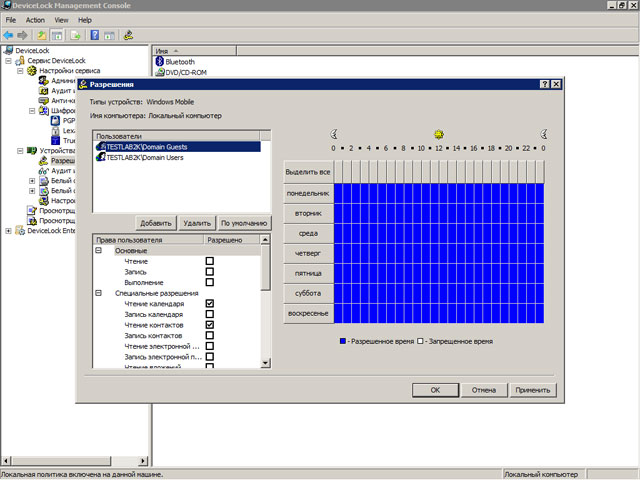Collapse the Основные permissions group
640x480 pixels.
tap(99, 251)
